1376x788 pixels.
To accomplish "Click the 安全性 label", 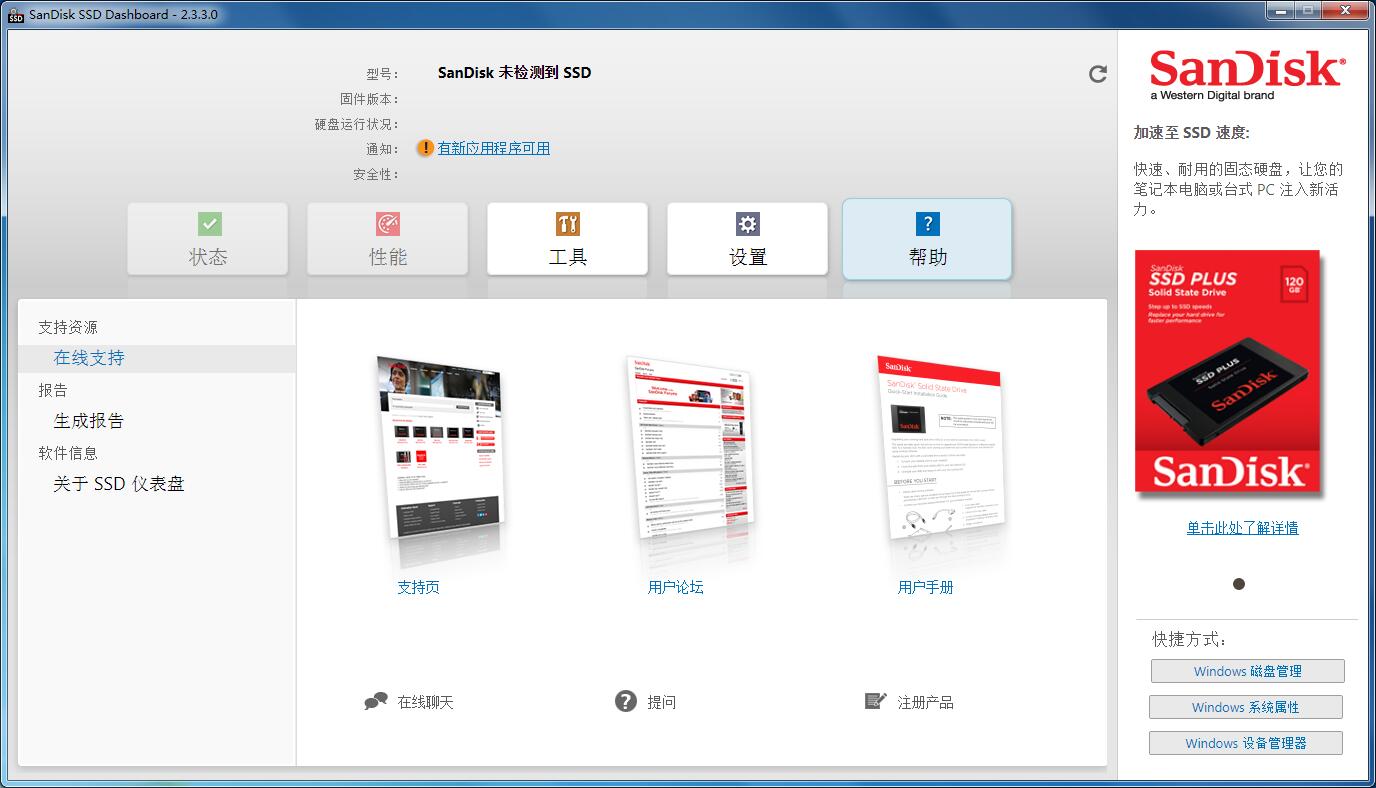I will click(x=376, y=174).
